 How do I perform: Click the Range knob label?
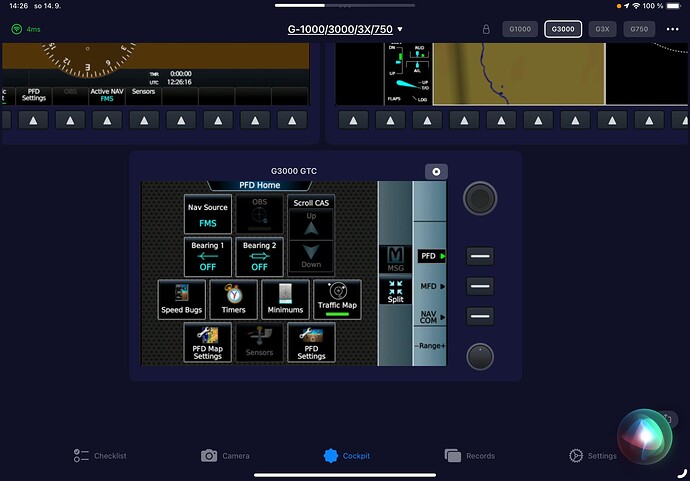(430, 345)
